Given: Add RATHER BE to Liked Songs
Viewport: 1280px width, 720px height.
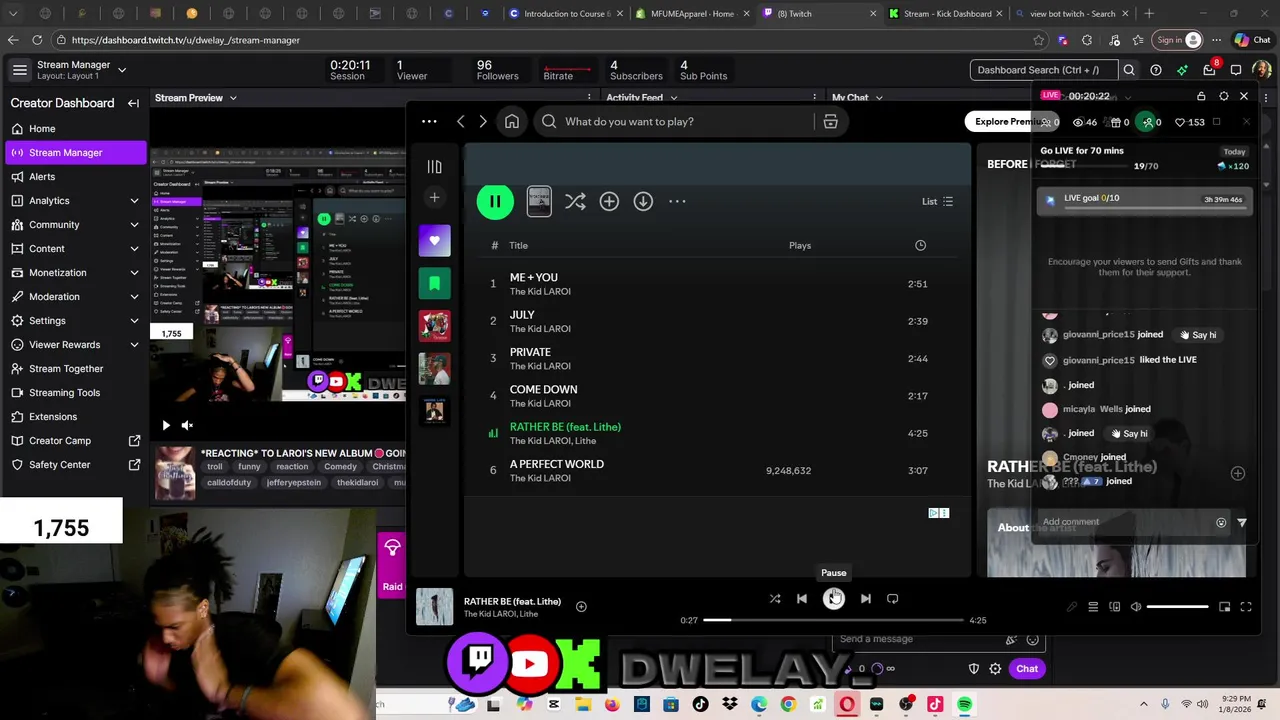Looking at the screenshot, I should [x=581, y=606].
